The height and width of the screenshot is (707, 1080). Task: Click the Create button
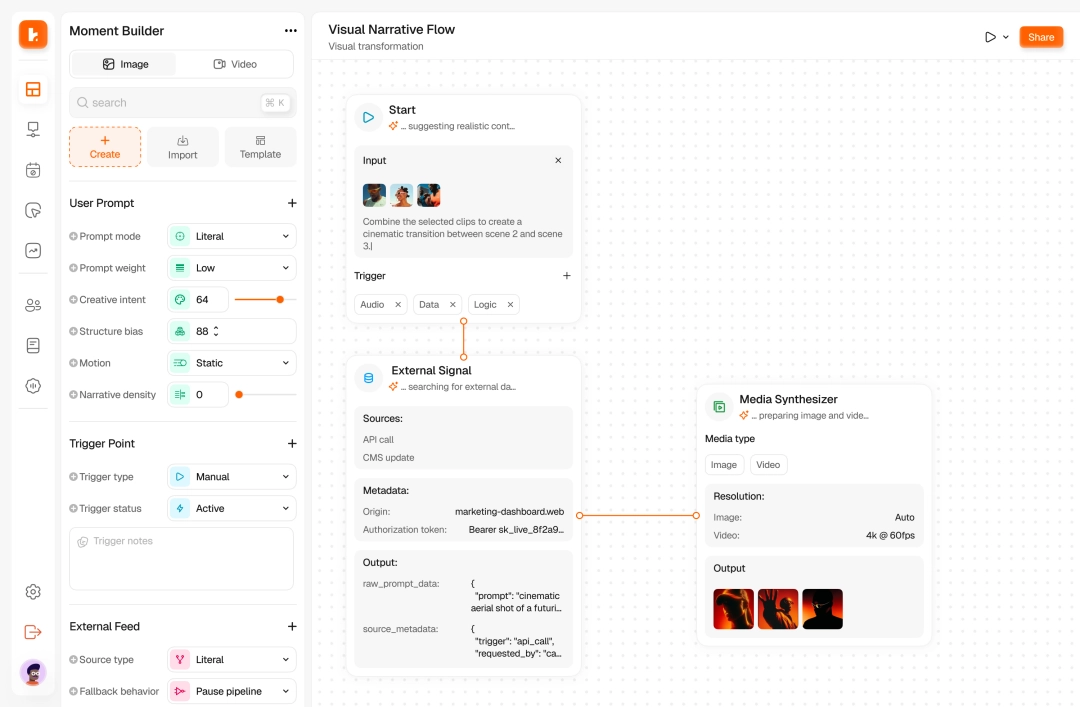pos(105,147)
